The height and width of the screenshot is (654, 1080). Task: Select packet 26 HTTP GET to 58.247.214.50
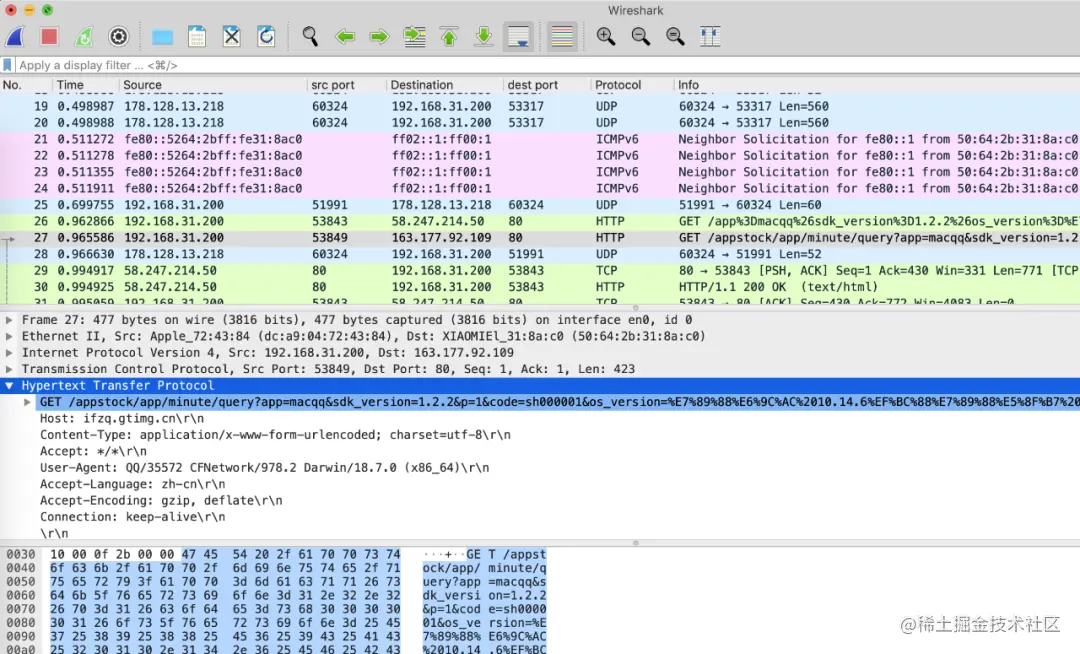pos(540,221)
